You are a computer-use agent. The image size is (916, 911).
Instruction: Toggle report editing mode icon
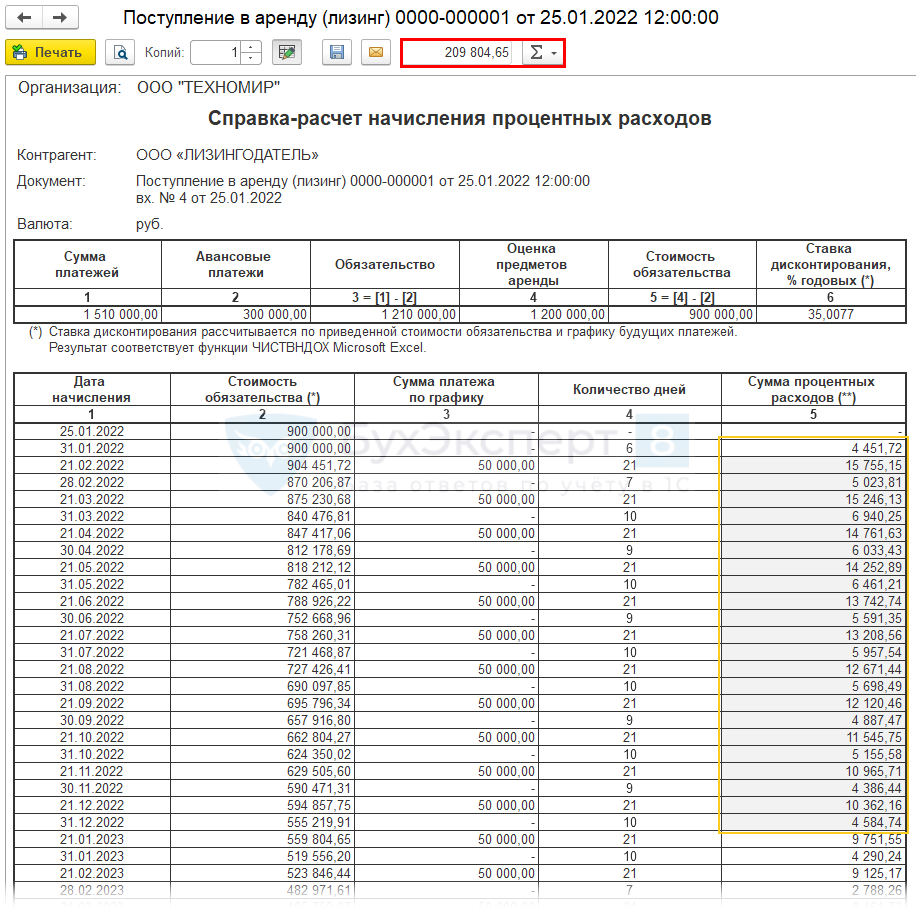point(288,52)
